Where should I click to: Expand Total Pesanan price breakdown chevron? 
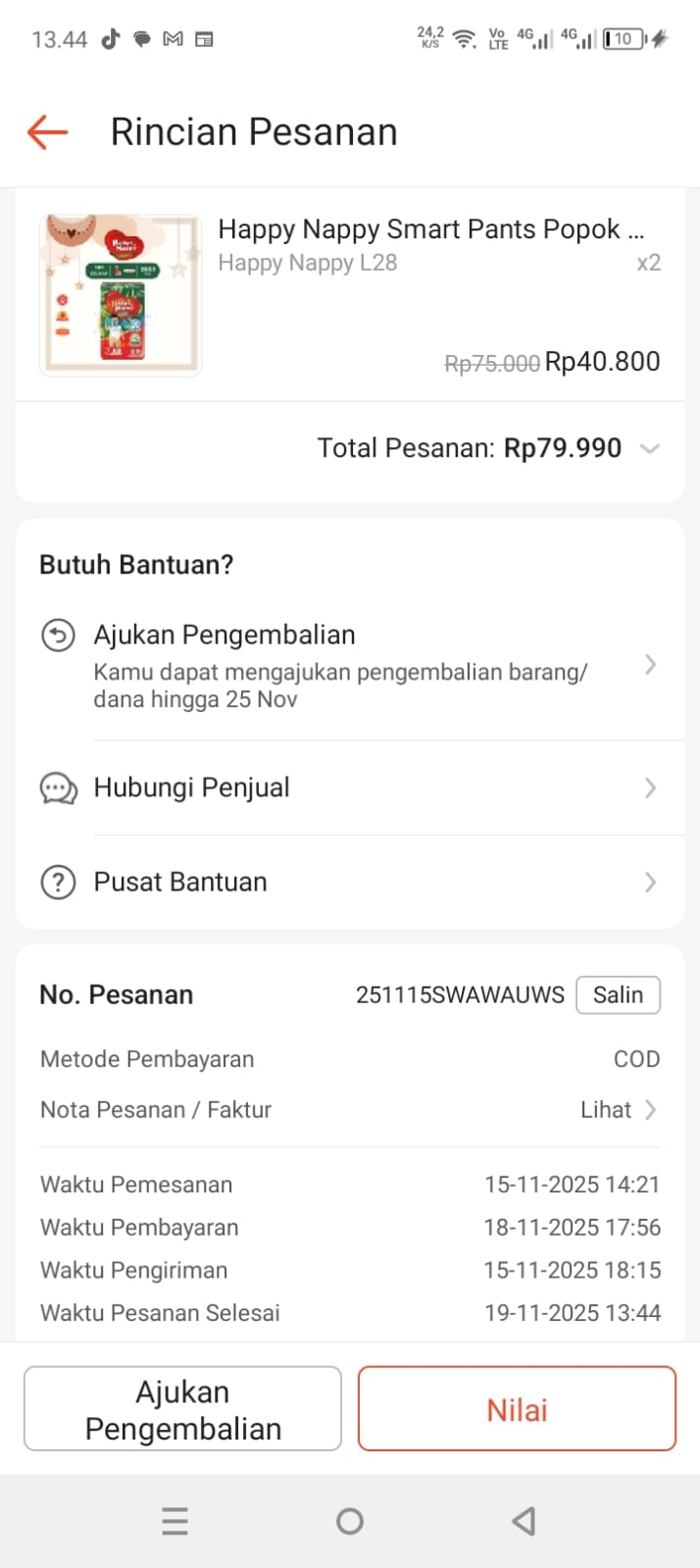[649, 449]
